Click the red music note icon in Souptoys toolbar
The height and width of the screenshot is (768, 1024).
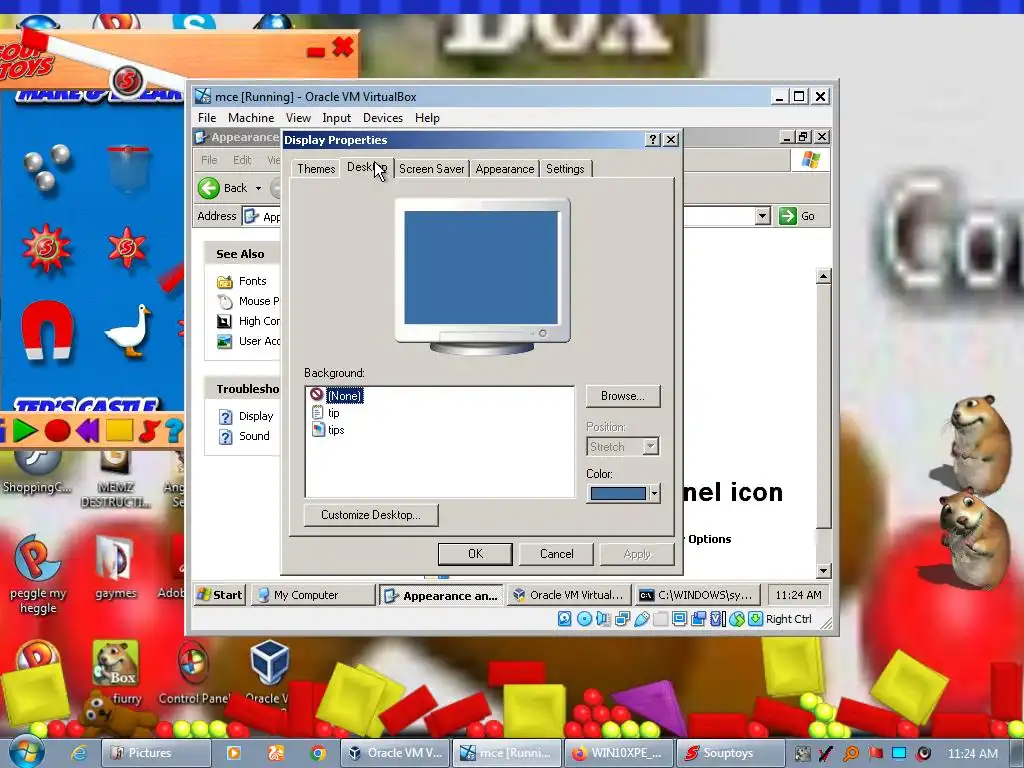(150, 430)
